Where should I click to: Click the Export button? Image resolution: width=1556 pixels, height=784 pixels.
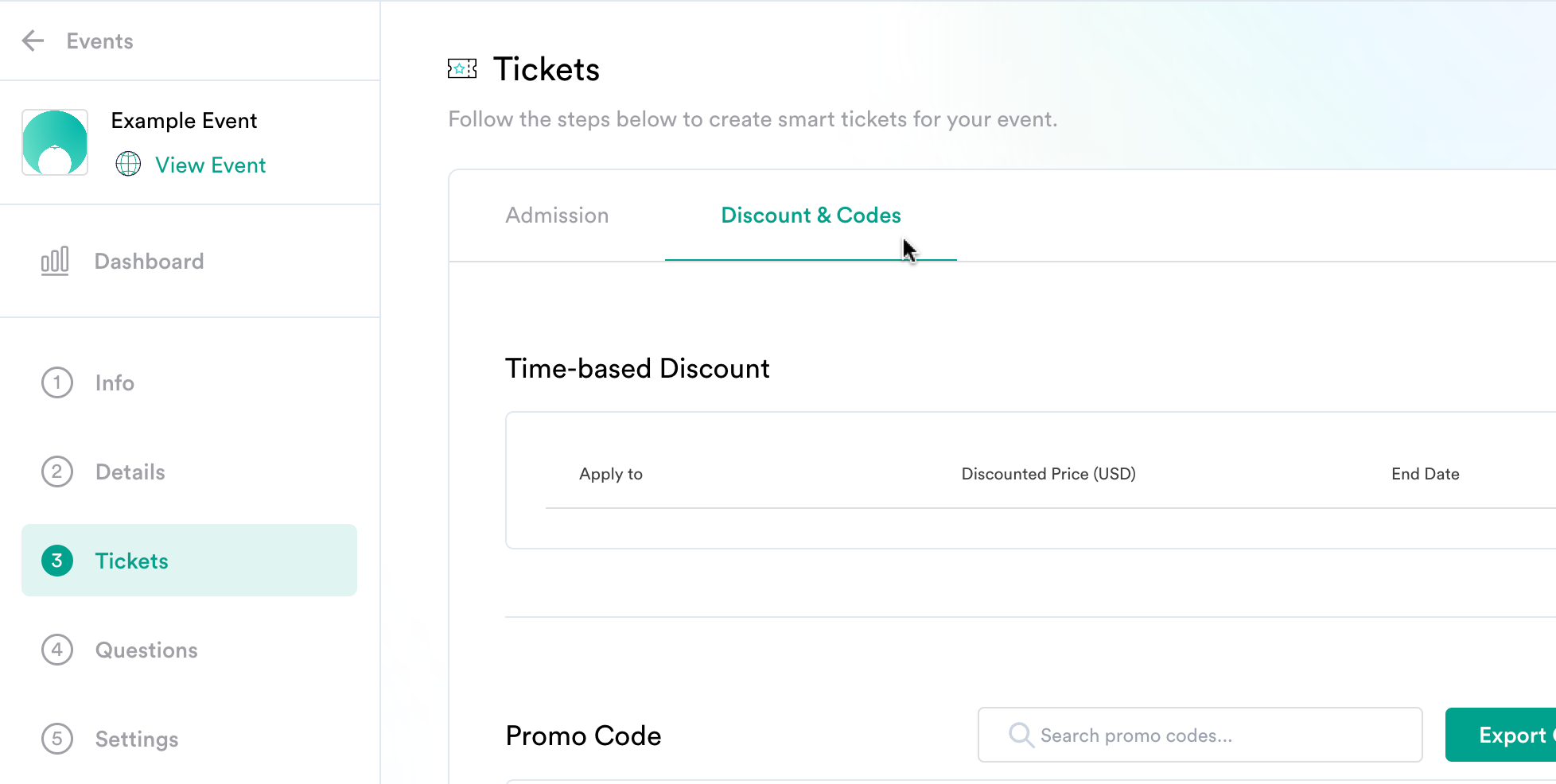pos(1501,735)
